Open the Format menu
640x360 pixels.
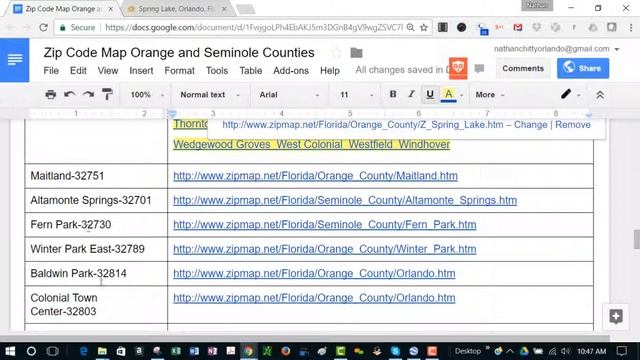(x=180, y=71)
